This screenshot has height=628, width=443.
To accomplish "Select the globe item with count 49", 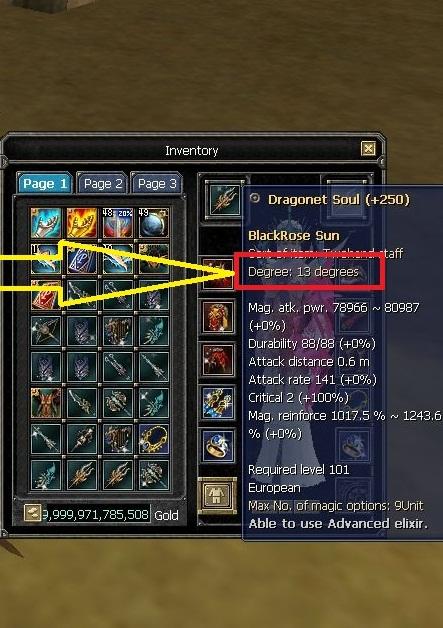I will (153, 223).
